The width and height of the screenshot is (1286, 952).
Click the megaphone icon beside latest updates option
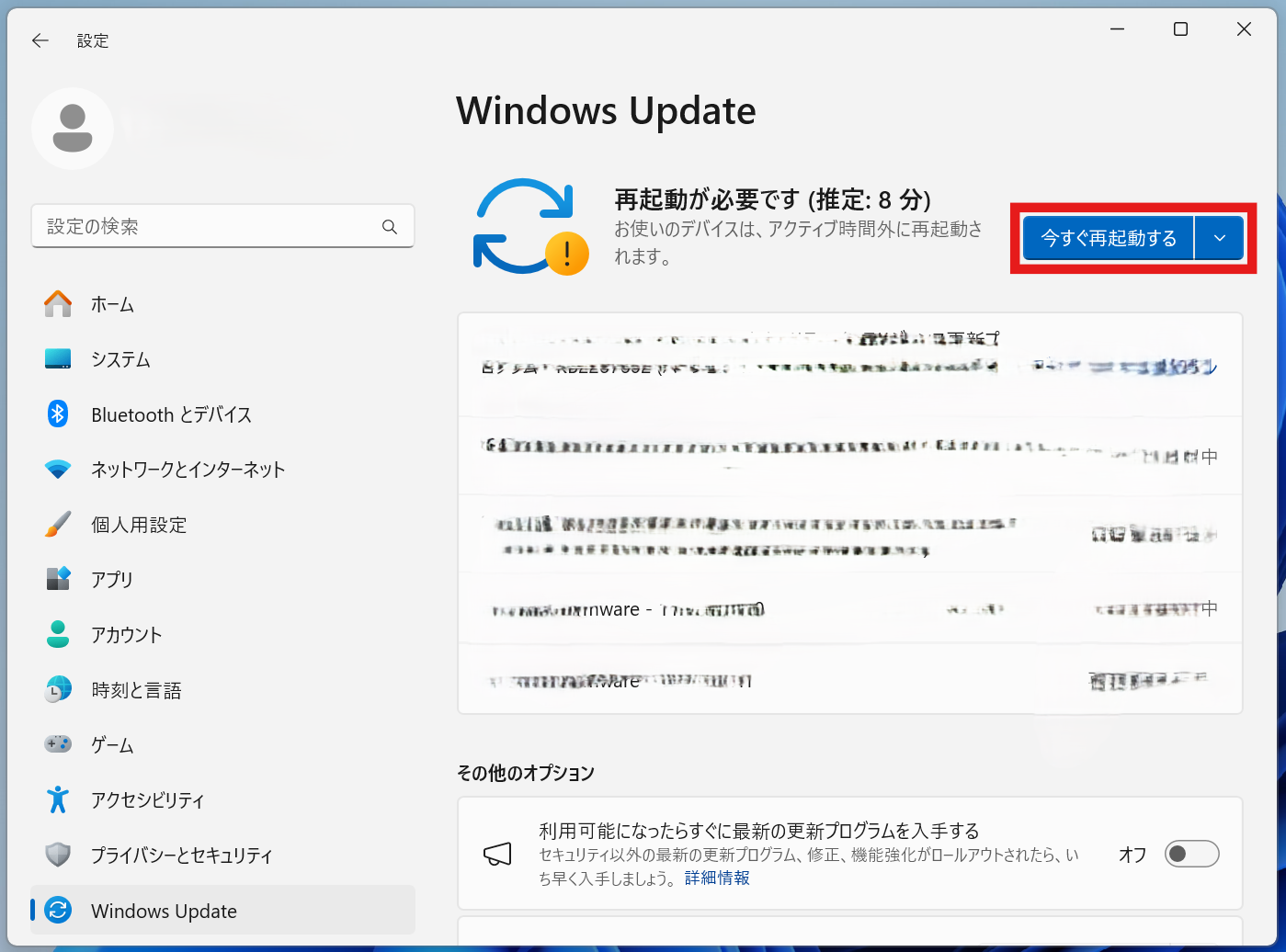coord(497,855)
